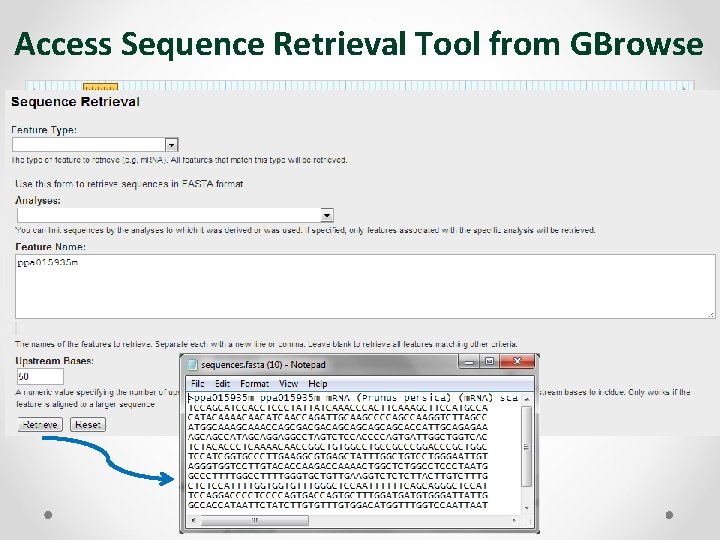Focus the Upstream Bases input field
The width and height of the screenshot is (720, 540).
[x=40, y=377]
